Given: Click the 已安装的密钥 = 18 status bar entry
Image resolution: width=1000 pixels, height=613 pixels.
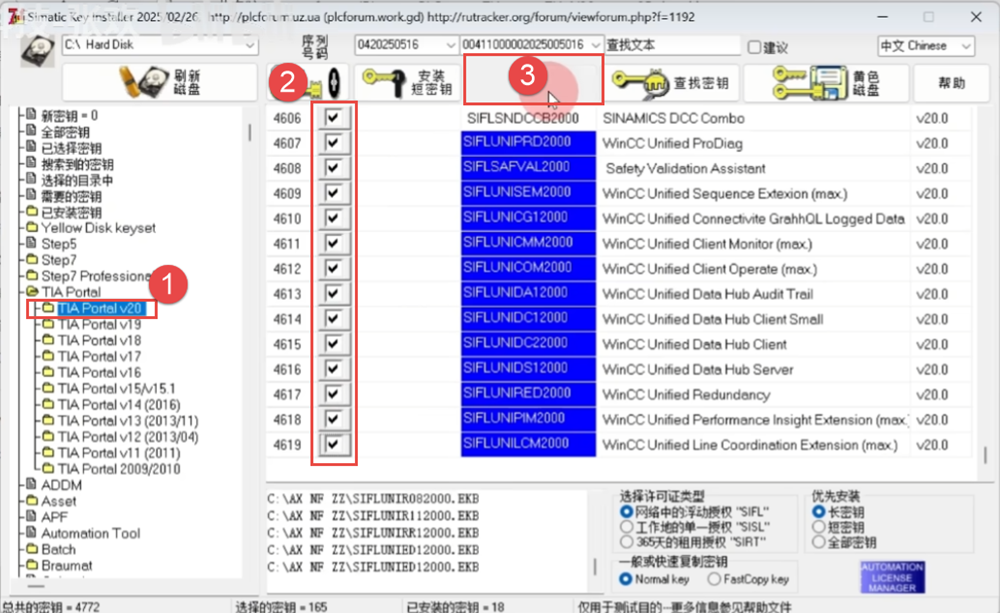Looking at the screenshot, I should pyautogui.click(x=455, y=607).
